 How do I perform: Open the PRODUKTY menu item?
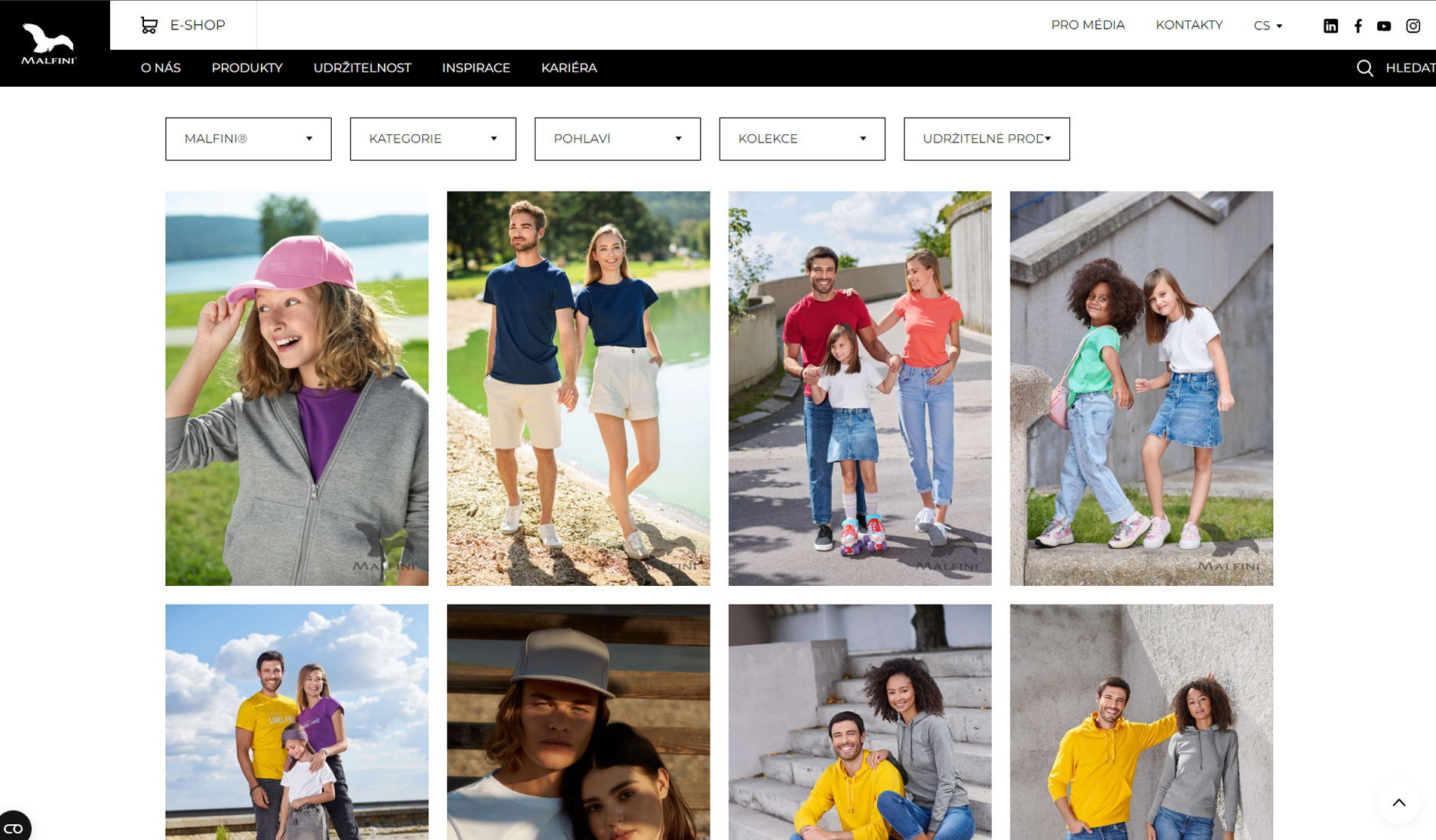point(247,68)
